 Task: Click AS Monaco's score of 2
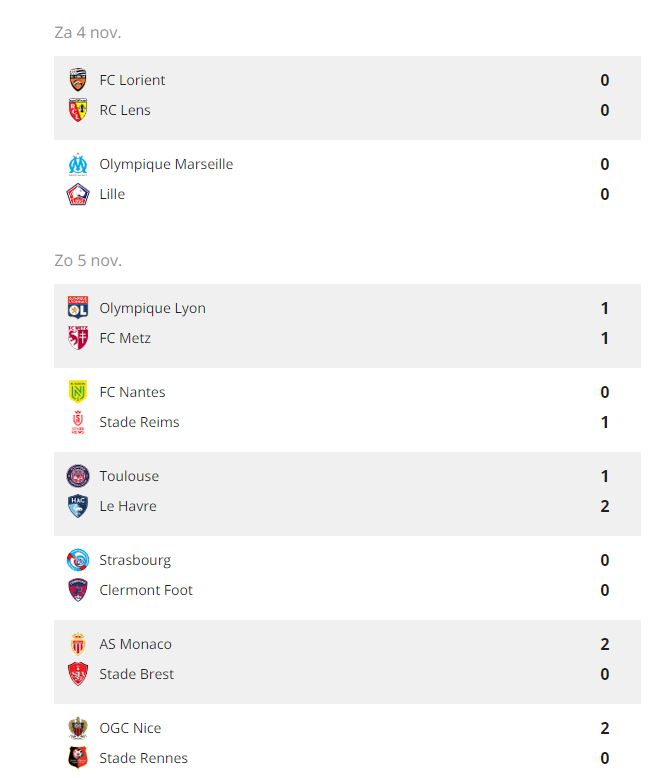click(605, 644)
